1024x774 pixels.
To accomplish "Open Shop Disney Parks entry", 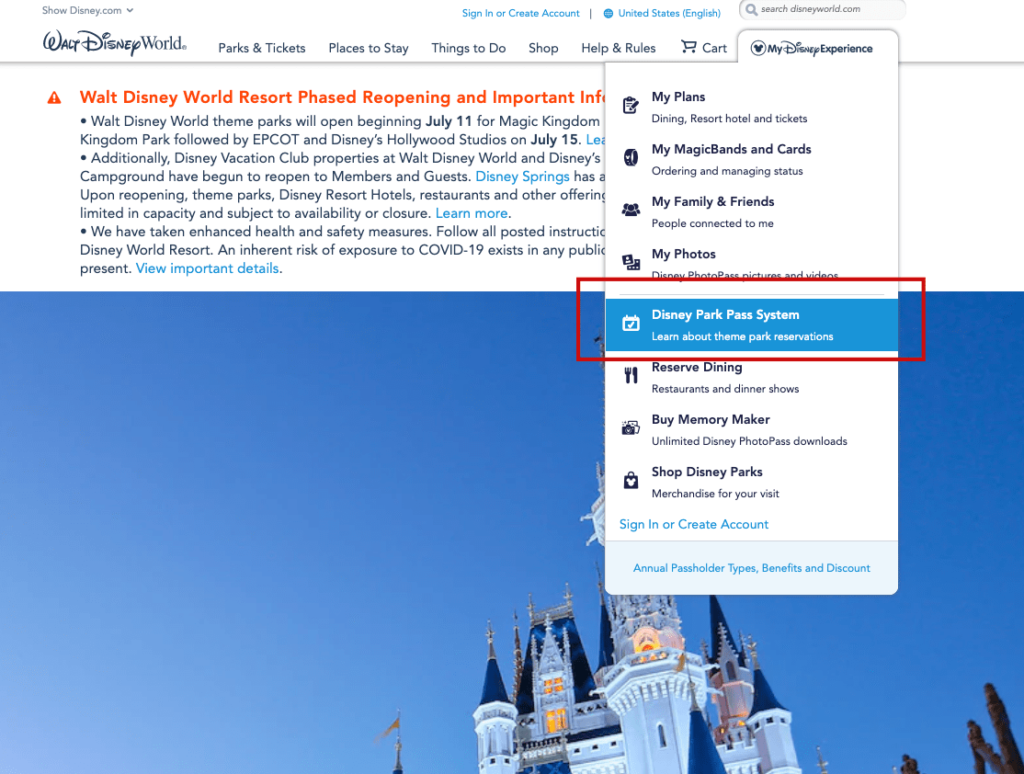I will (x=751, y=481).
